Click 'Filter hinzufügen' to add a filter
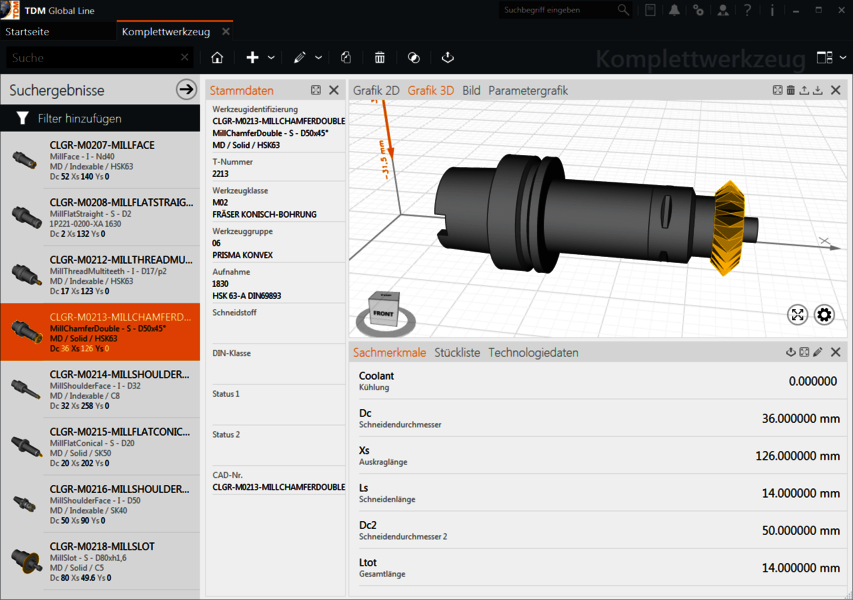This screenshot has width=853, height=600. [79, 119]
